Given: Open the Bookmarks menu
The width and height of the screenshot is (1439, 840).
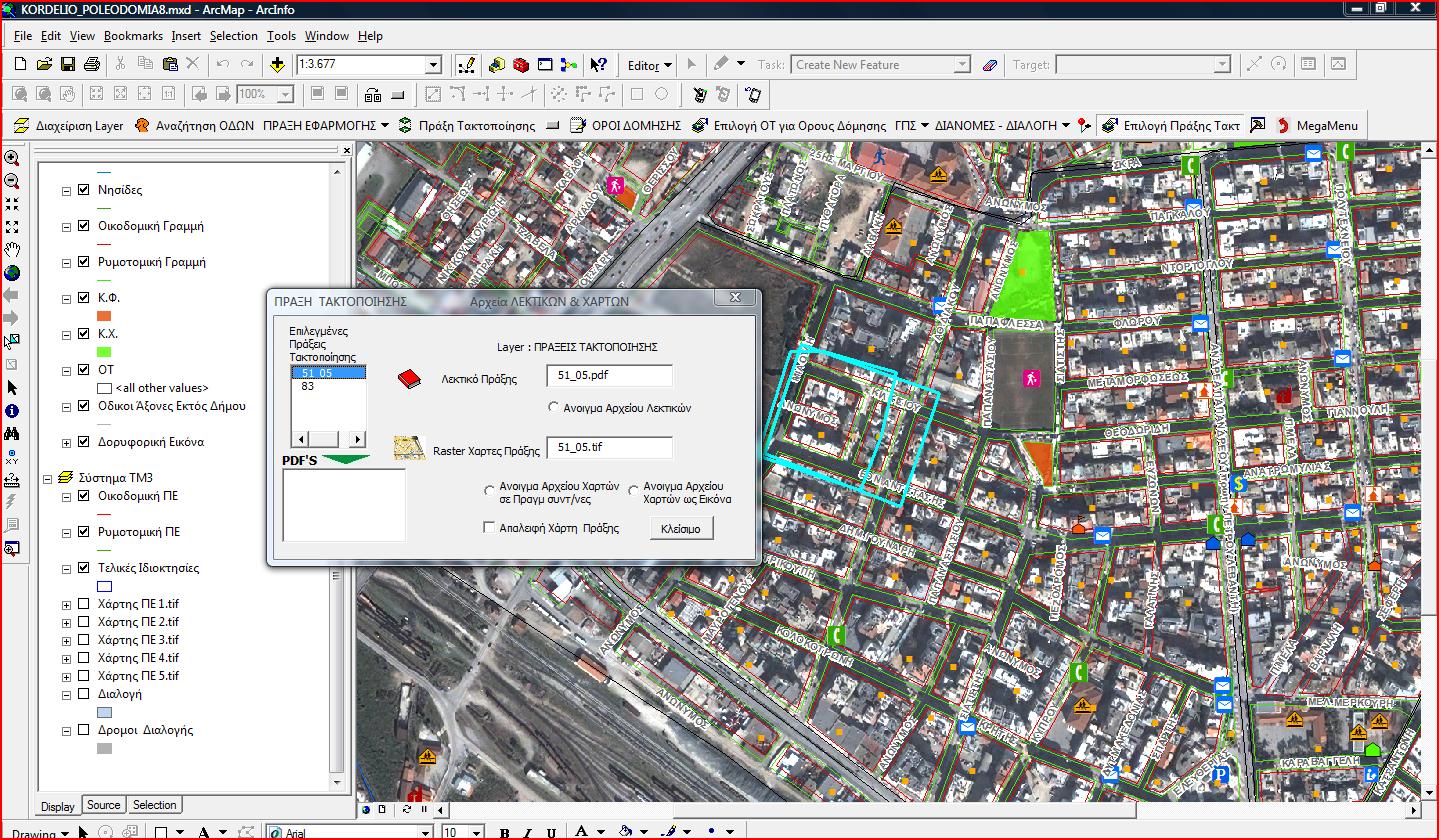Looking at the screenshot, I should (133, 36).
